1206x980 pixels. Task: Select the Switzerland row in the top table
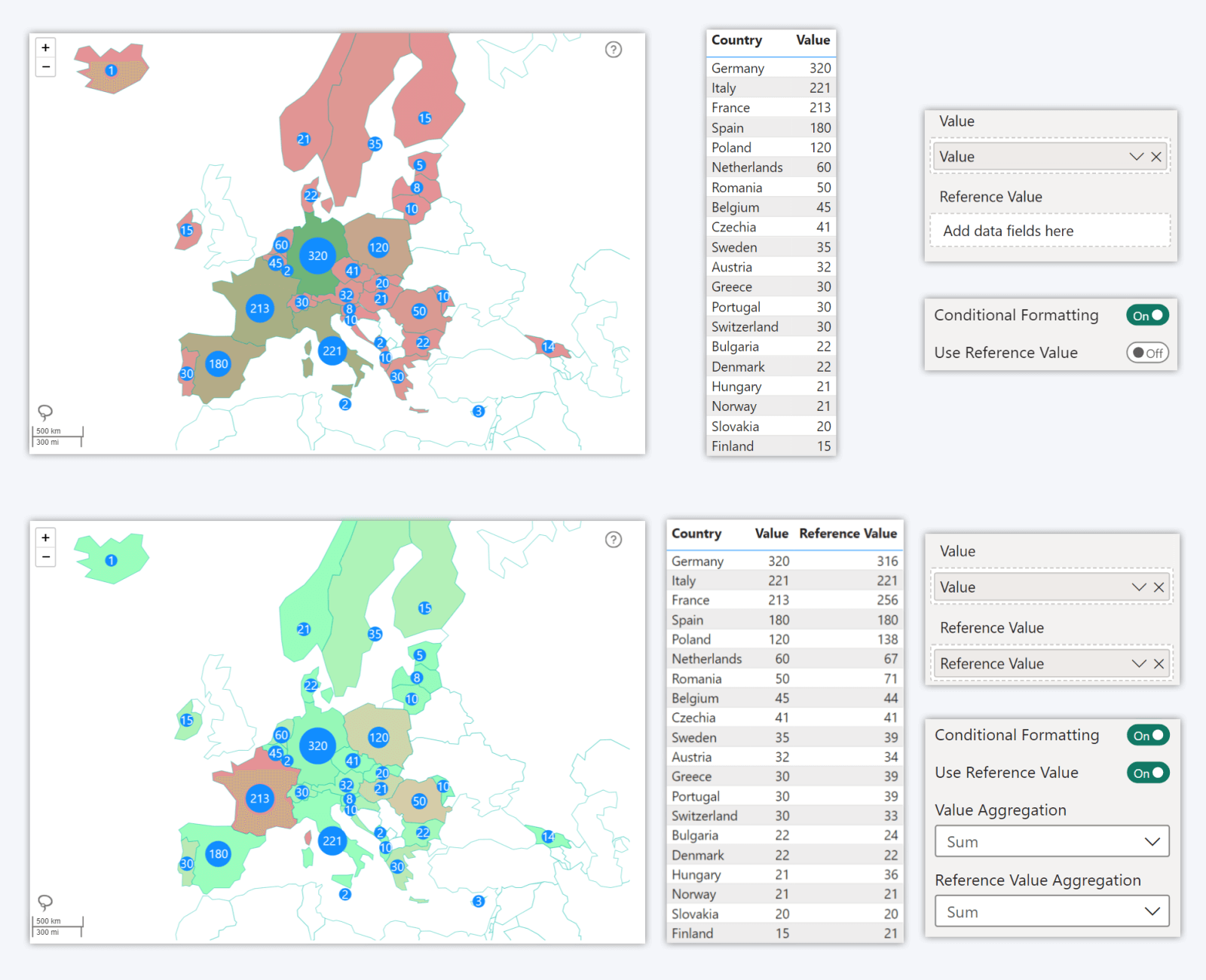coord(771,326)
